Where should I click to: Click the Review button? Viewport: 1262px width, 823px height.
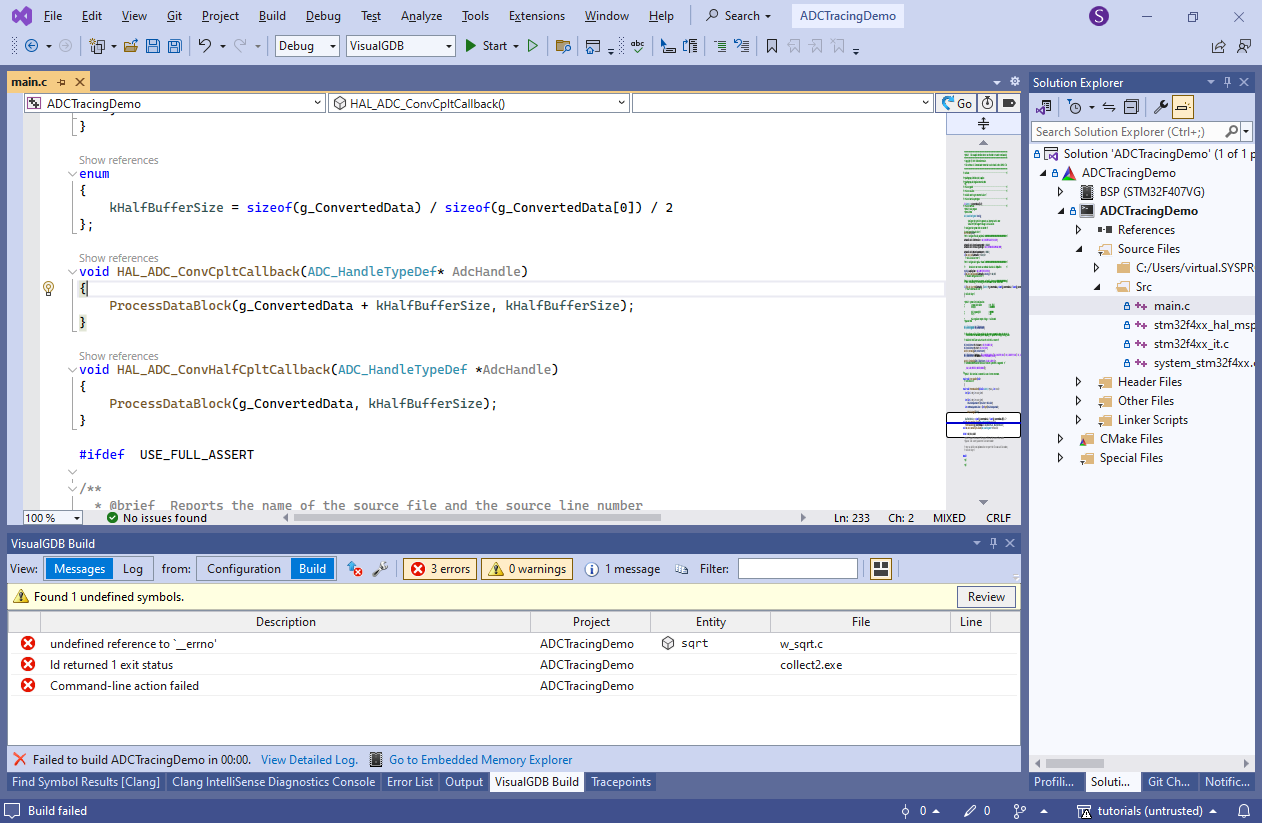(x=986, y=597)
